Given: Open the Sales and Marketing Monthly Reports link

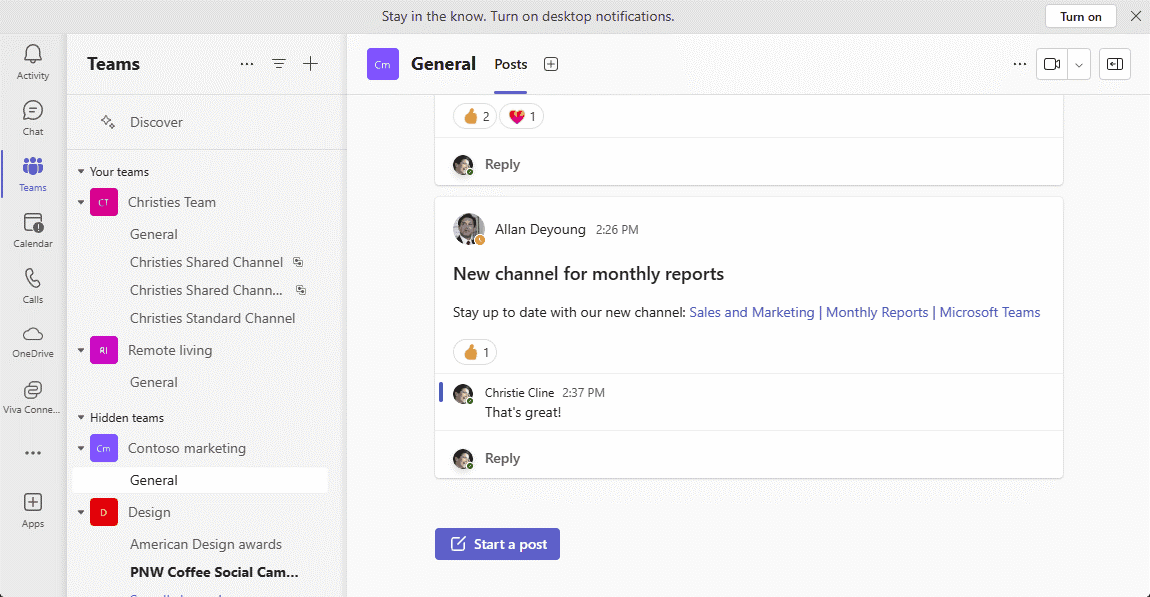Looking at the screenshot, I should [x=864, y=312].
